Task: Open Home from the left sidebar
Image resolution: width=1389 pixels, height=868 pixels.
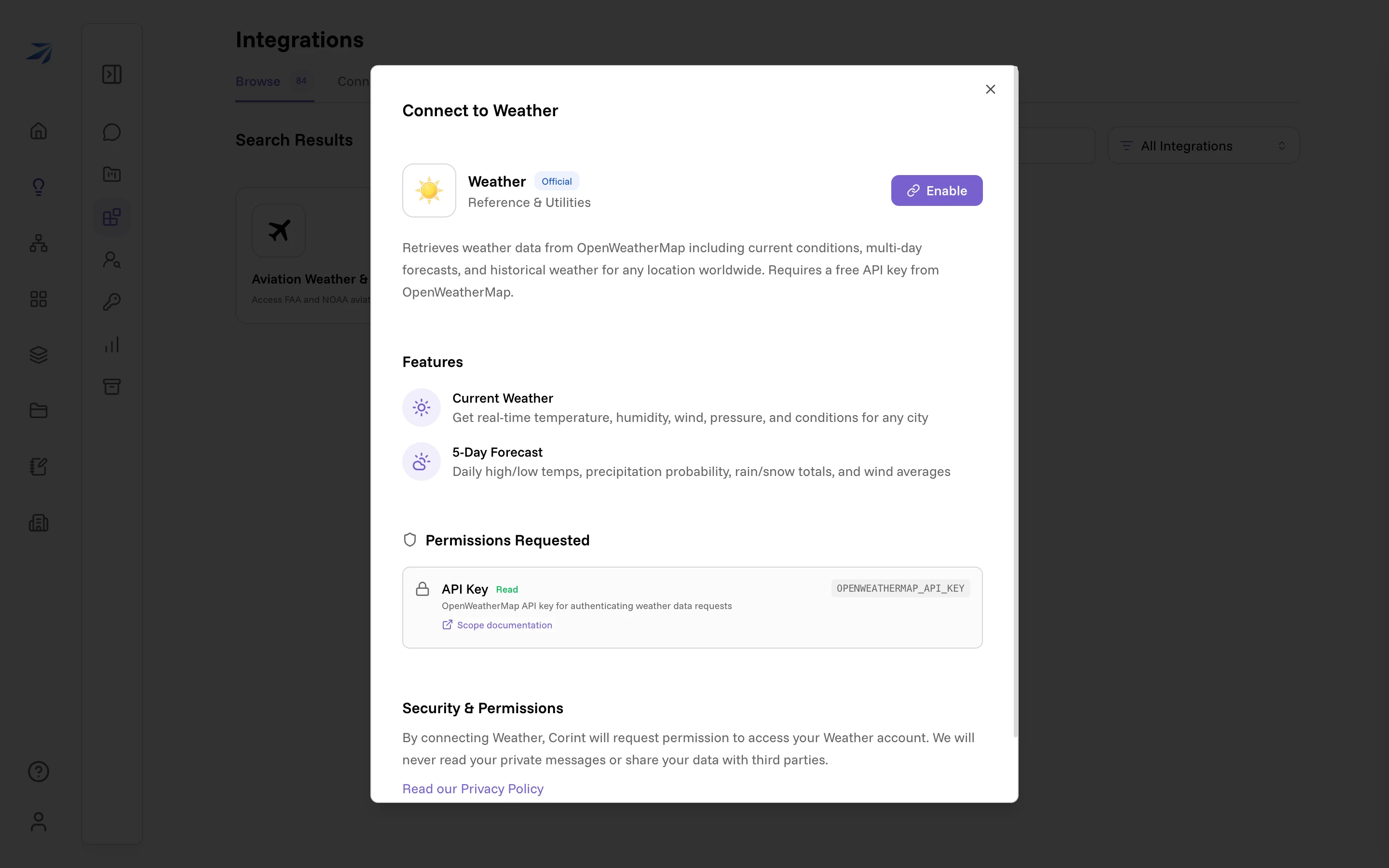Action: tap(39, 131)
